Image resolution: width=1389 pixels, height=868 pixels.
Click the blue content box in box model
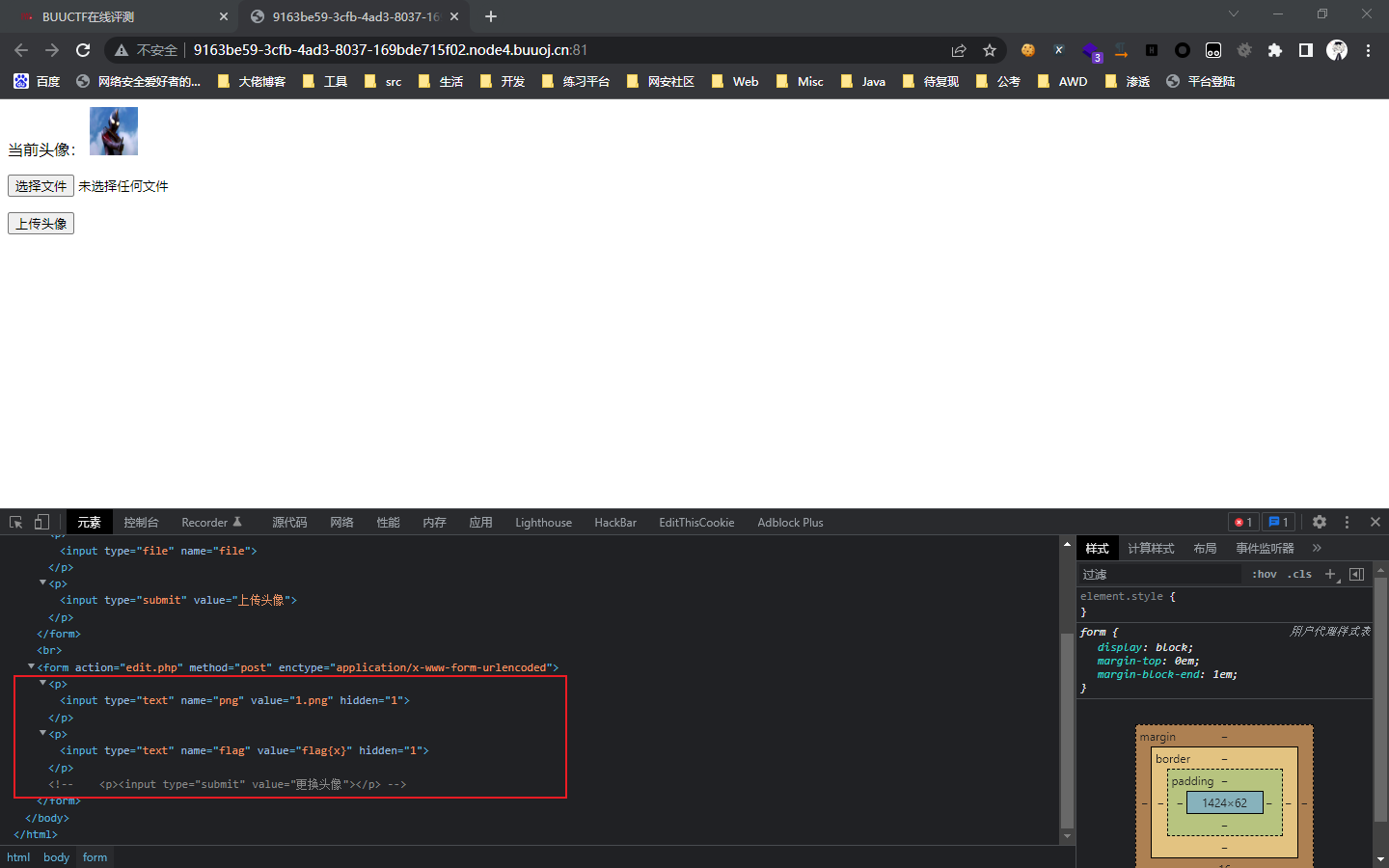[x=1224, y=802]
